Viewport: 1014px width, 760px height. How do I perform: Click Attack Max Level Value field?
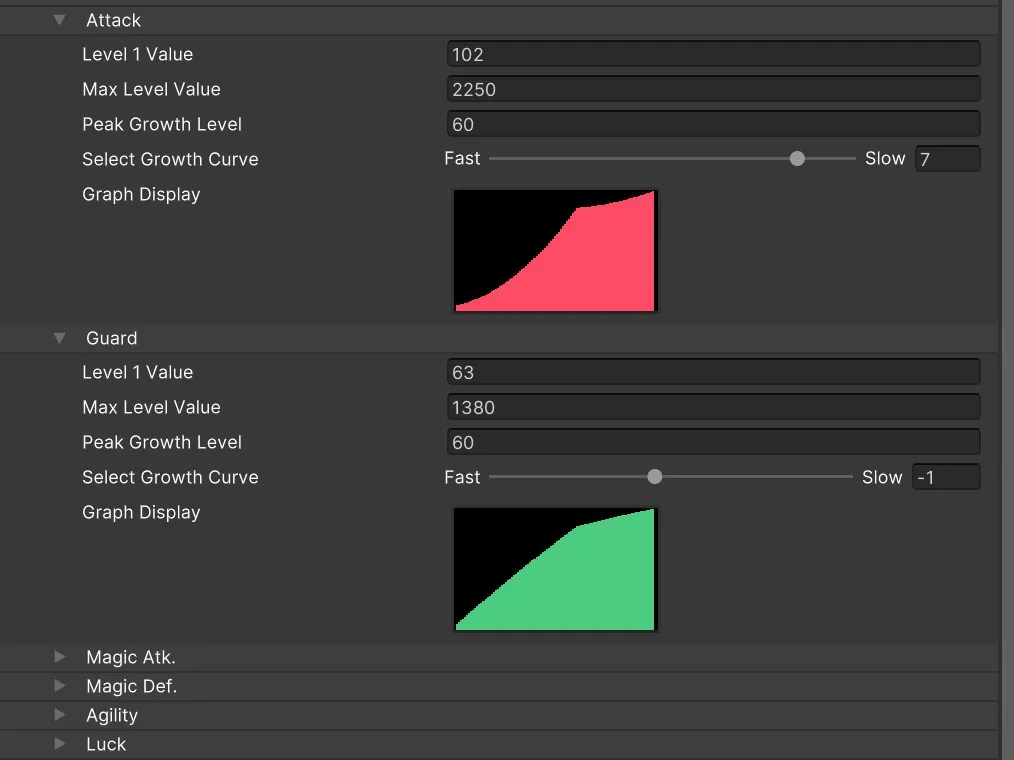[713, 89]
